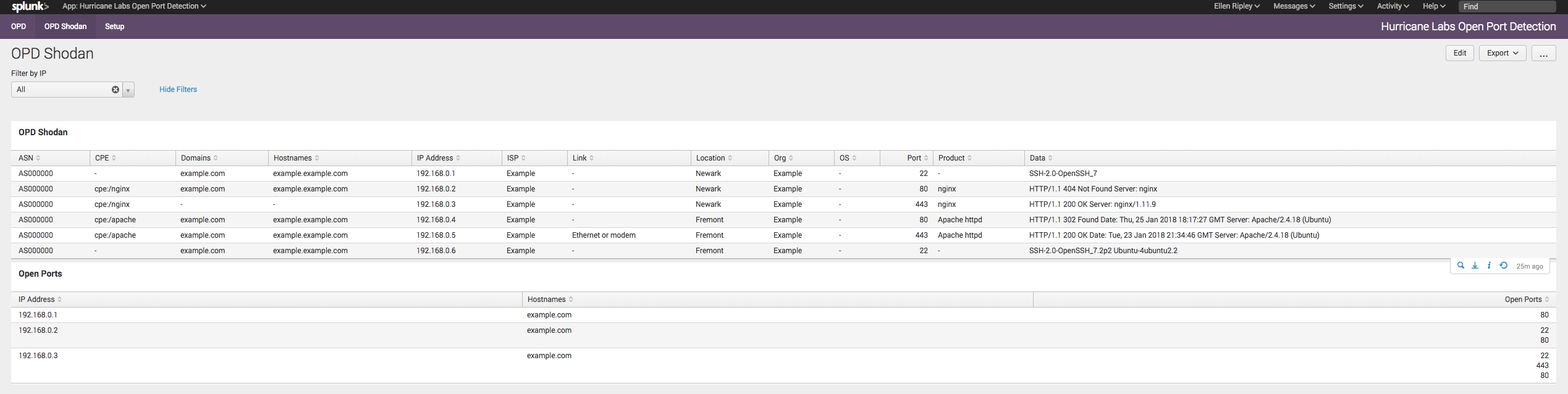Open the more options ellipsis button
1568x394 pixels.
1543,53
